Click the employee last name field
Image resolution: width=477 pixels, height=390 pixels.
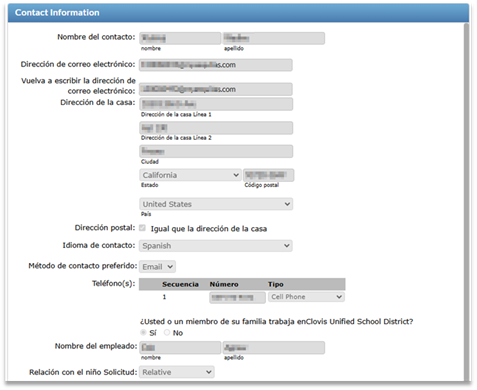pos(273,347)
